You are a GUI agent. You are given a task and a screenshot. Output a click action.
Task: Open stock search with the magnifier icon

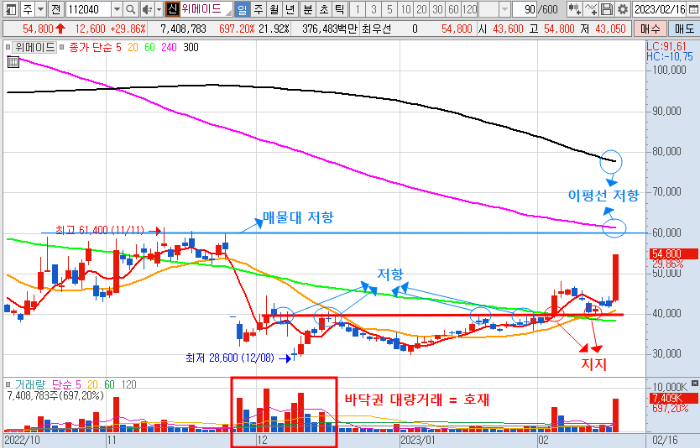pos(130,9)
